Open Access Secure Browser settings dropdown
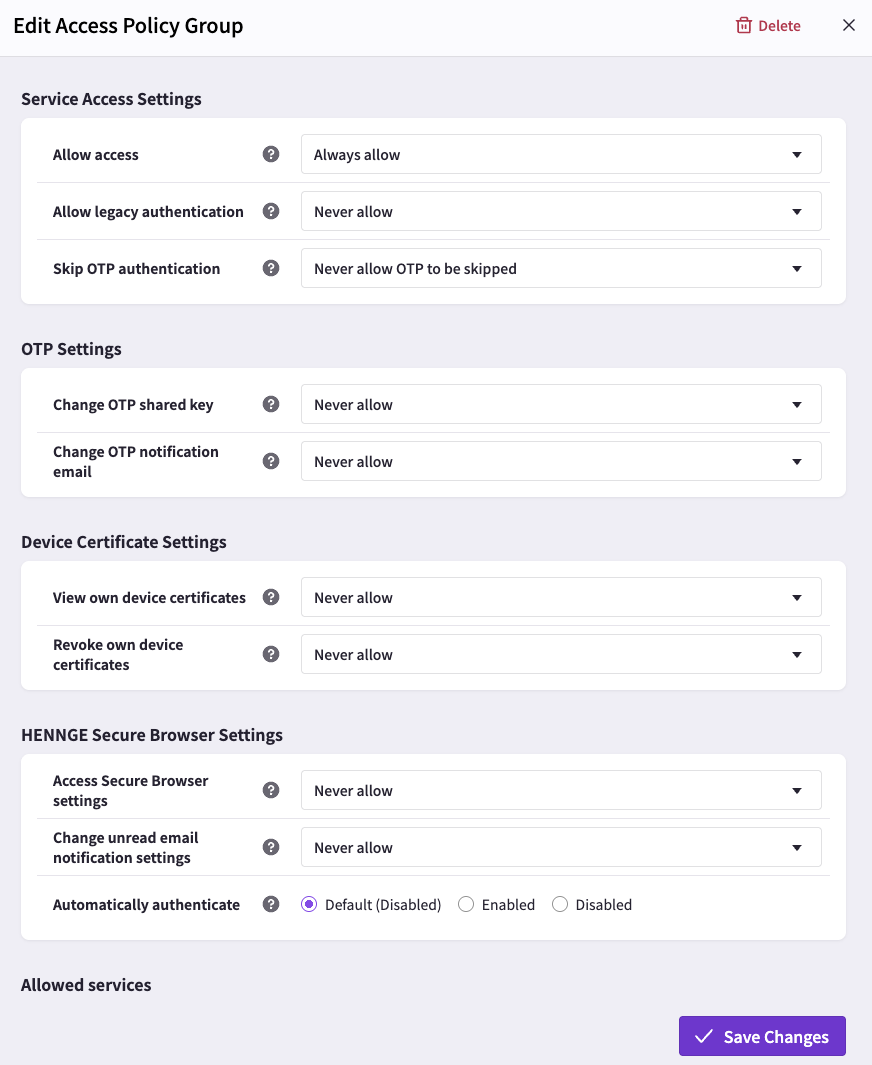The image size is (872, 1065). [561, 790]
